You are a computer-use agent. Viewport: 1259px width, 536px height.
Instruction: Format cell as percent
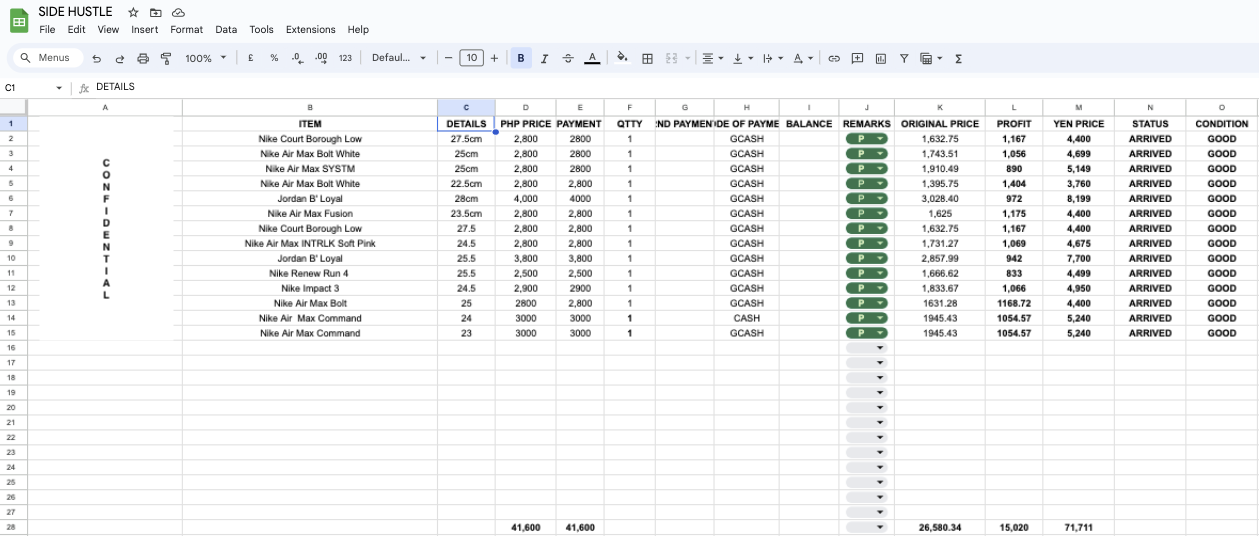click(x=274, y=58)
